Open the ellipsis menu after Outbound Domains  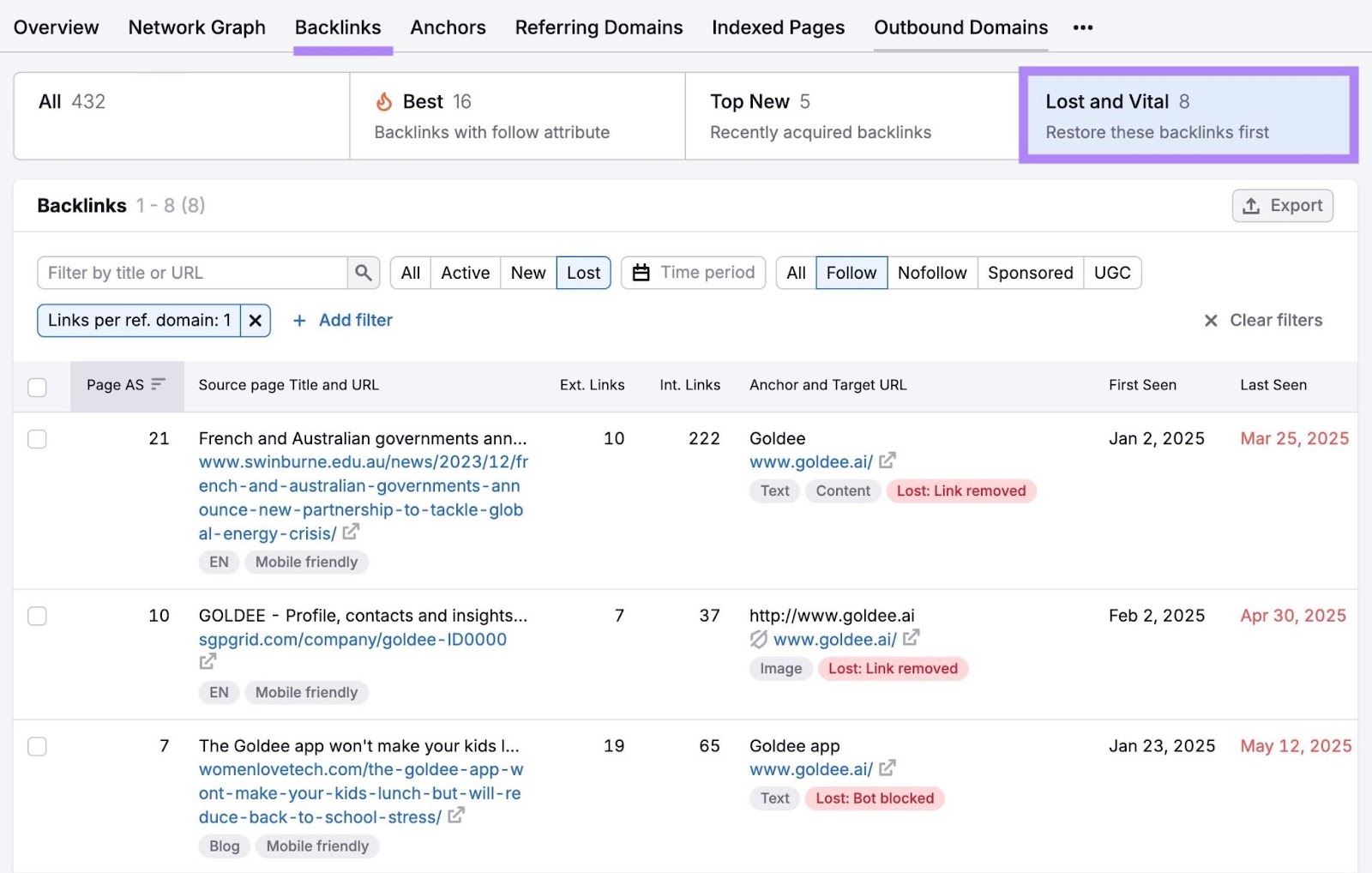pyautogui.click(x=1083, y=27)
